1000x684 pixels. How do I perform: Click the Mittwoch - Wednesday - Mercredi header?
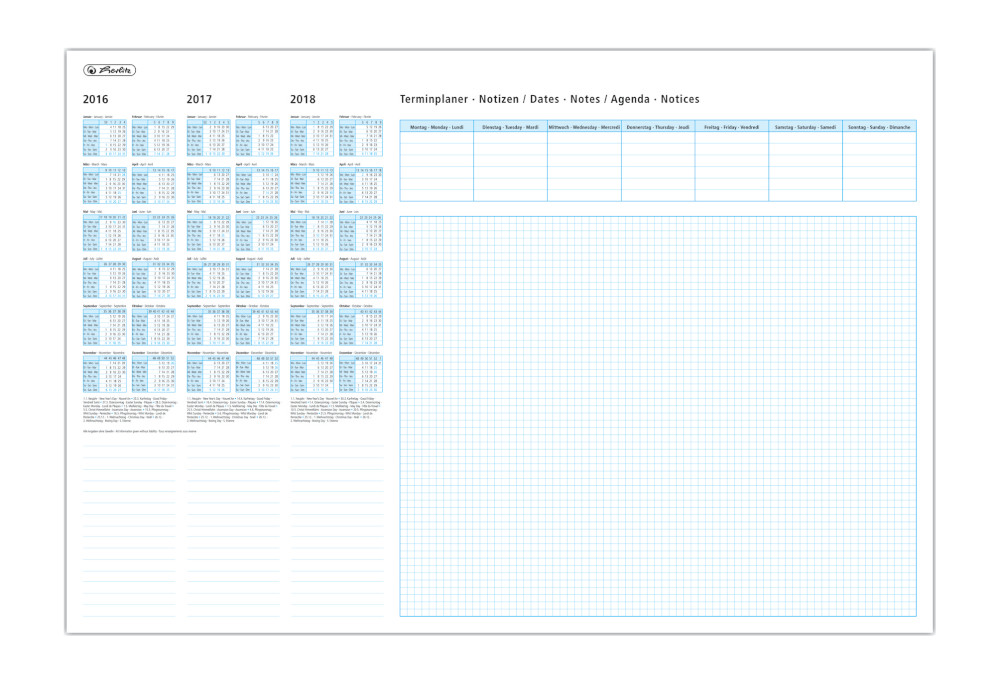click(584, 127)
